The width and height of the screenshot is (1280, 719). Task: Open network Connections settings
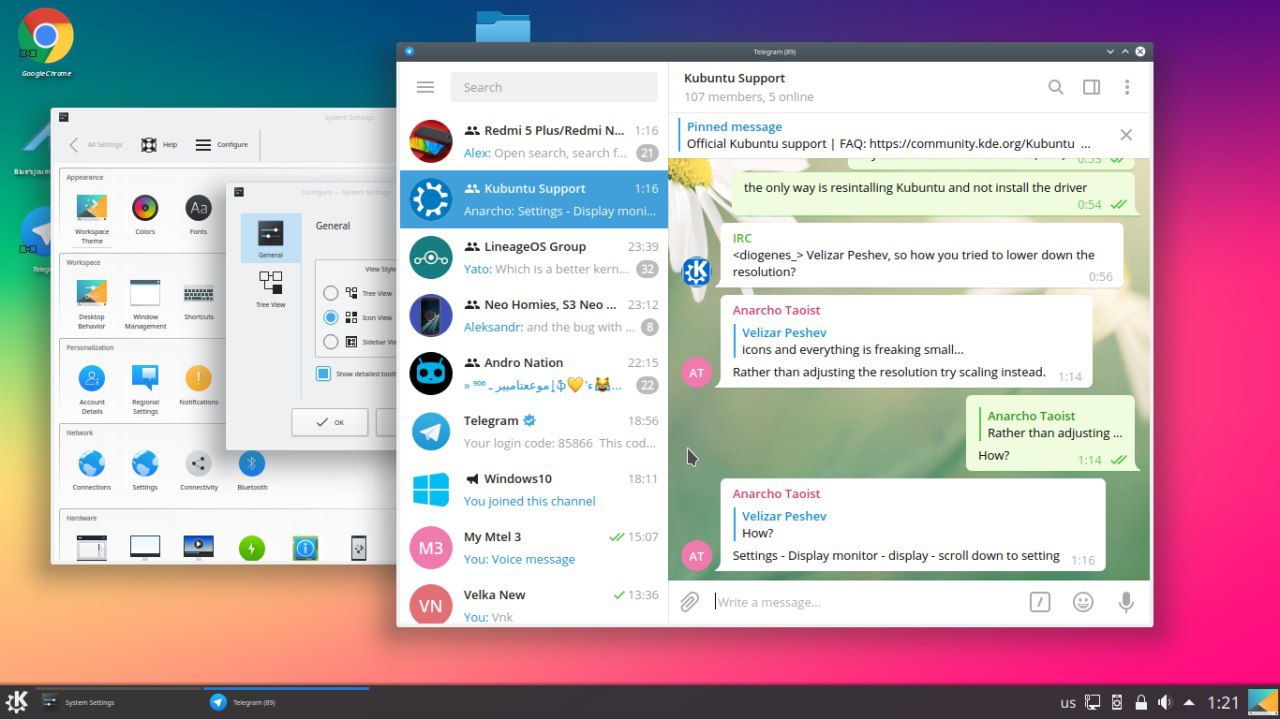click(92, 470)
